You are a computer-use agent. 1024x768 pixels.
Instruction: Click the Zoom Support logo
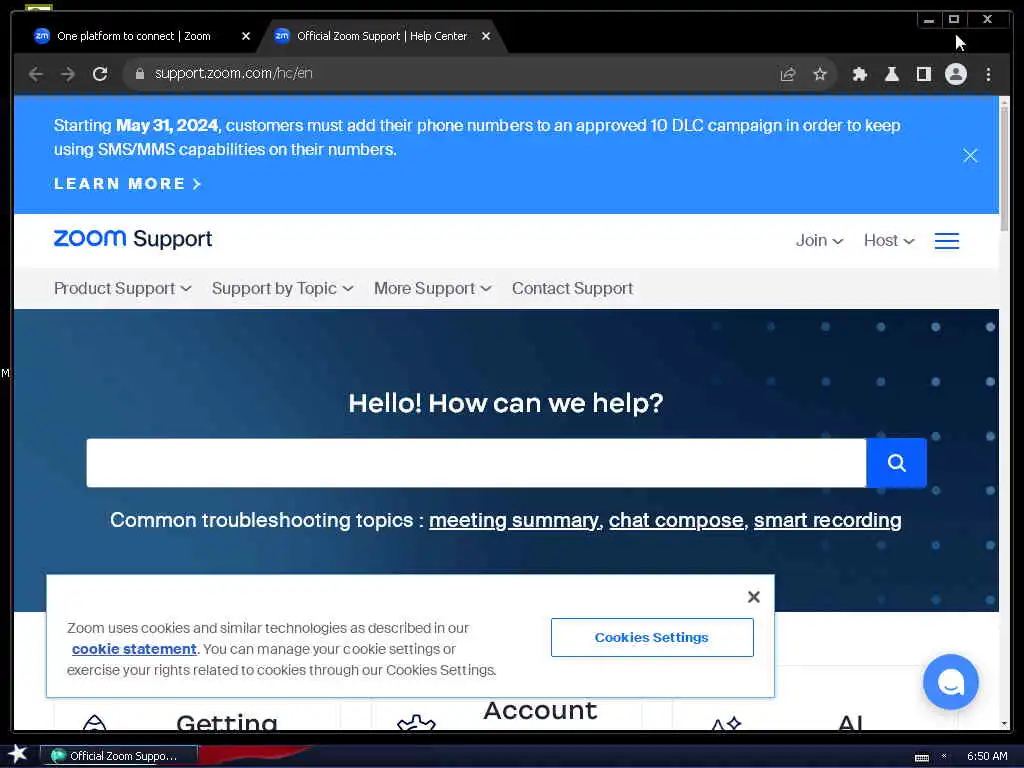[133, 239]
